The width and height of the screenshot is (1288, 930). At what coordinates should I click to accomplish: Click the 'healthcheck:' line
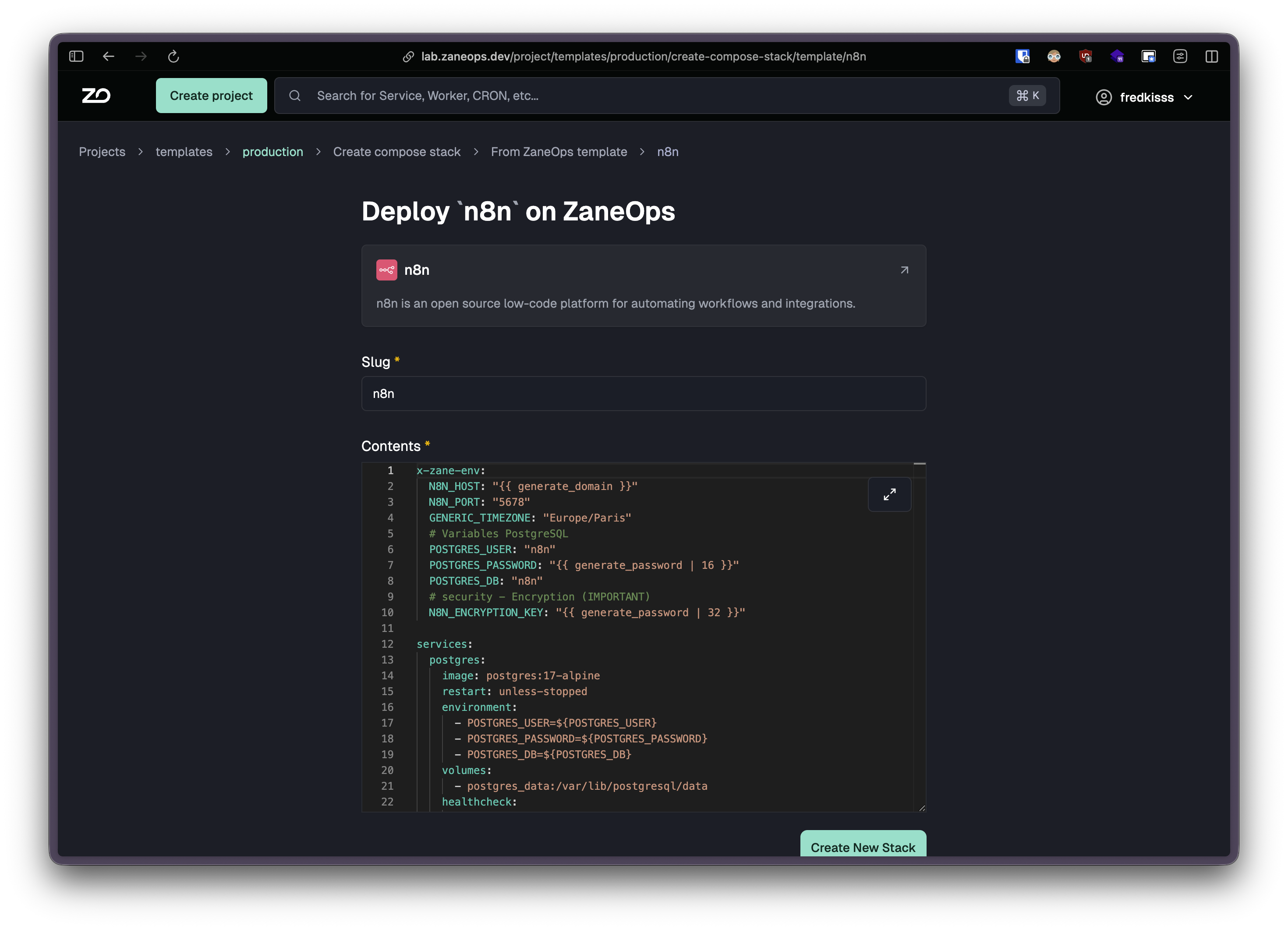479,802
